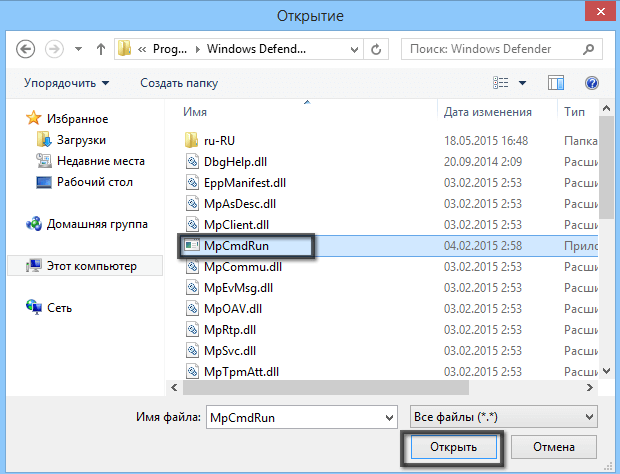
Task: Click date 20.09.2014 2:09 cell
Action: click(x=483, y=162)
